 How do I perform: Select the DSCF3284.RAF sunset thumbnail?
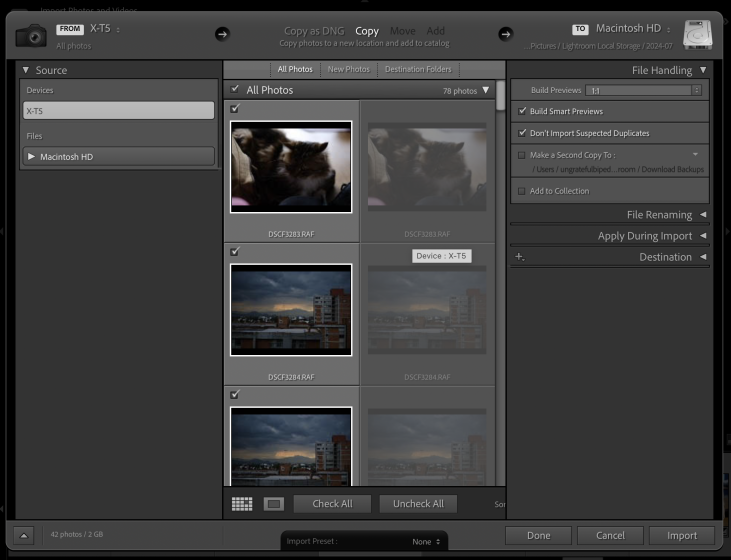pos(291,310)
